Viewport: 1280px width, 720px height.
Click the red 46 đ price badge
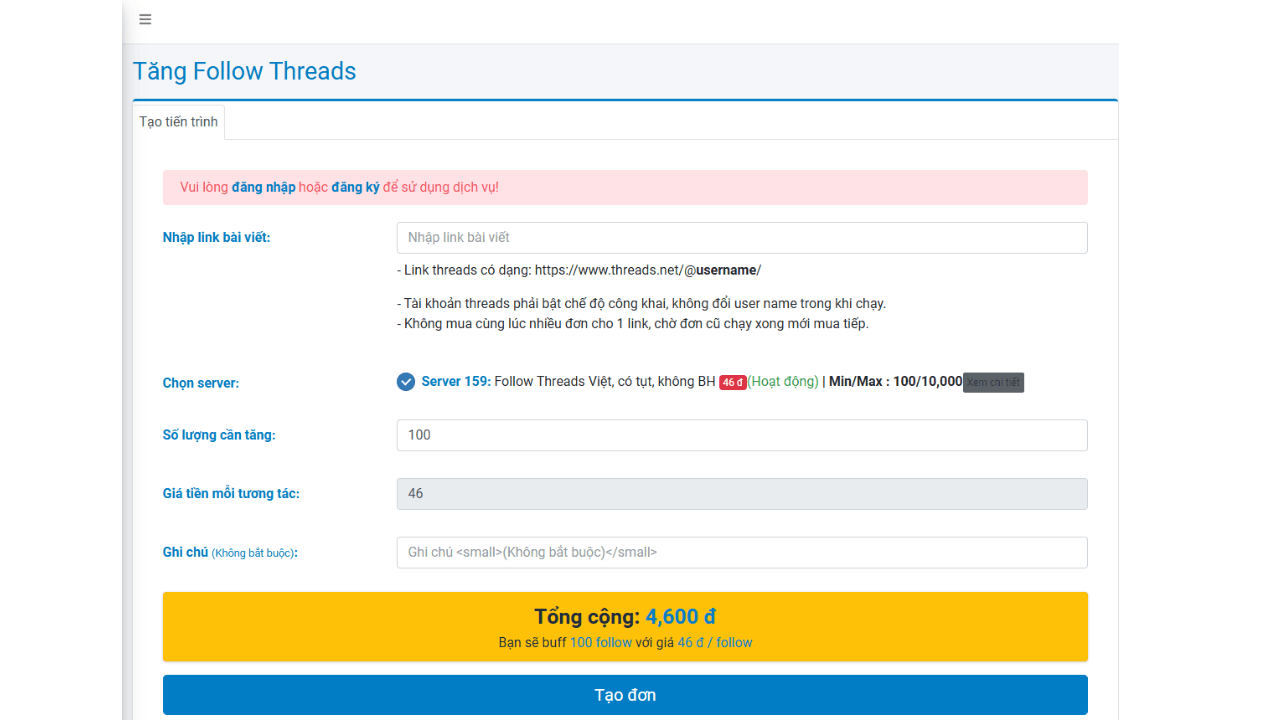tap(732, 382)
